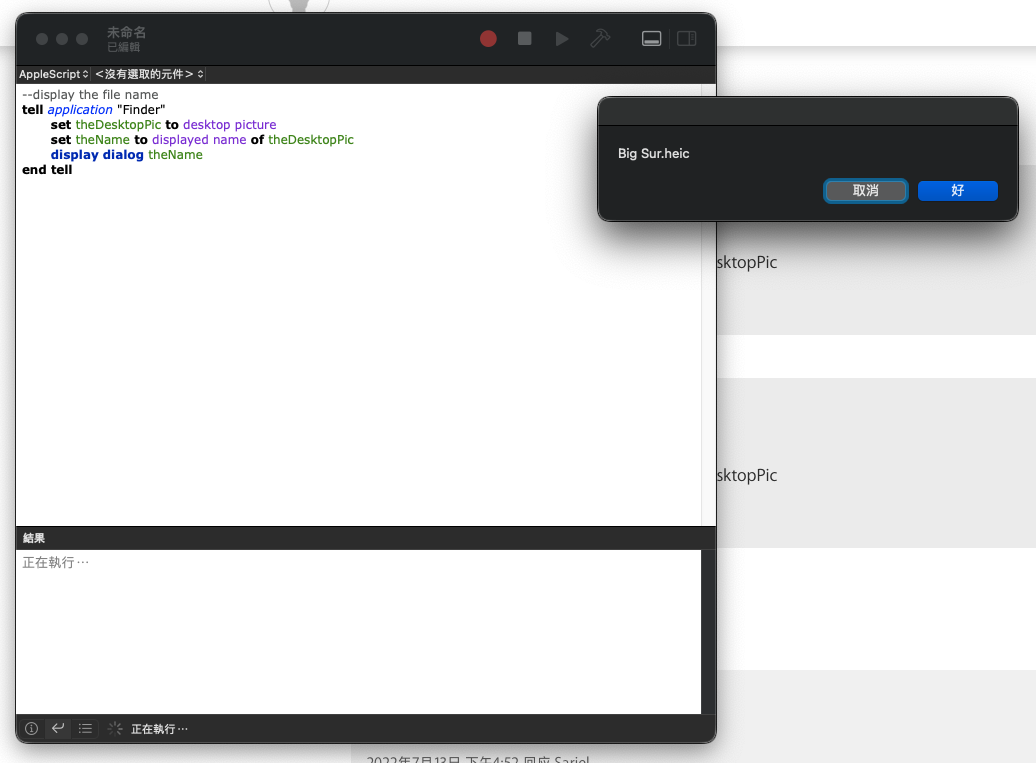
Task: Click the red Record button
Action: [488, 39]
